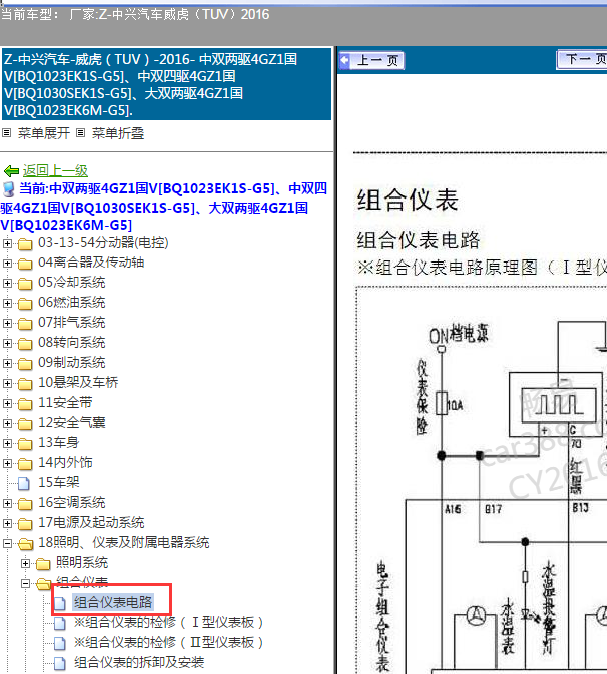Expand the 09制动系统 node

coord(7,363)
